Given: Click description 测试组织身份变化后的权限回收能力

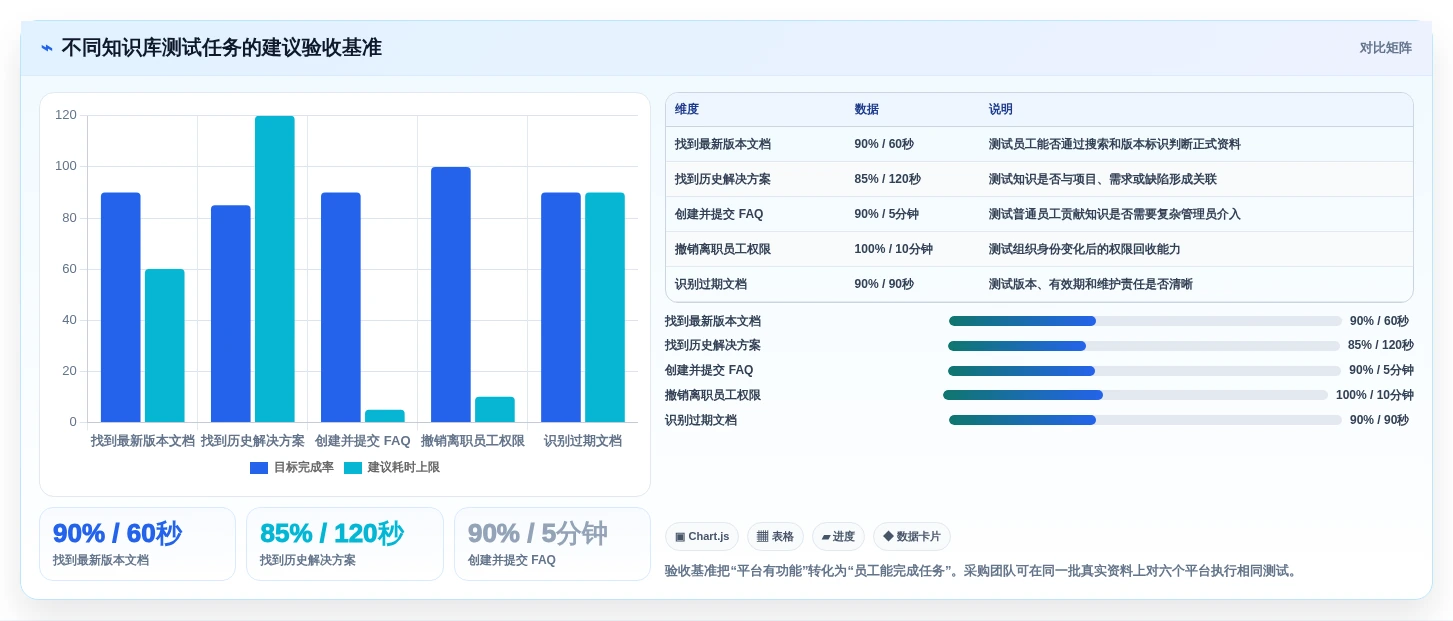Looking at the screenshot, I should click(1085, 249).
